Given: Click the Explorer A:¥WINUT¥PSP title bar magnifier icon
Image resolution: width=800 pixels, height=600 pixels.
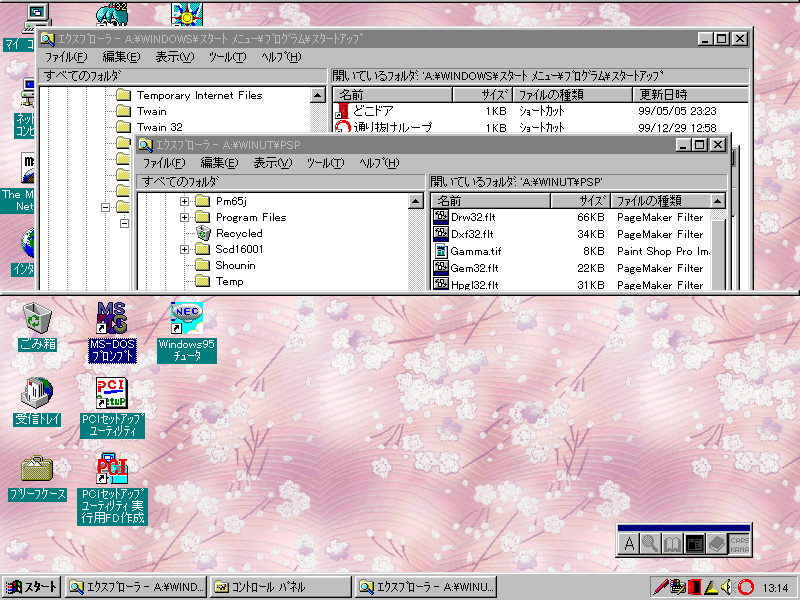Looking at the screenshot, I should [145, 145].
